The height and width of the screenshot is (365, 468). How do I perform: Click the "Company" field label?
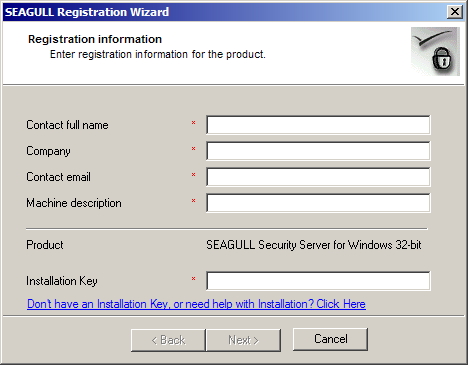48,151
